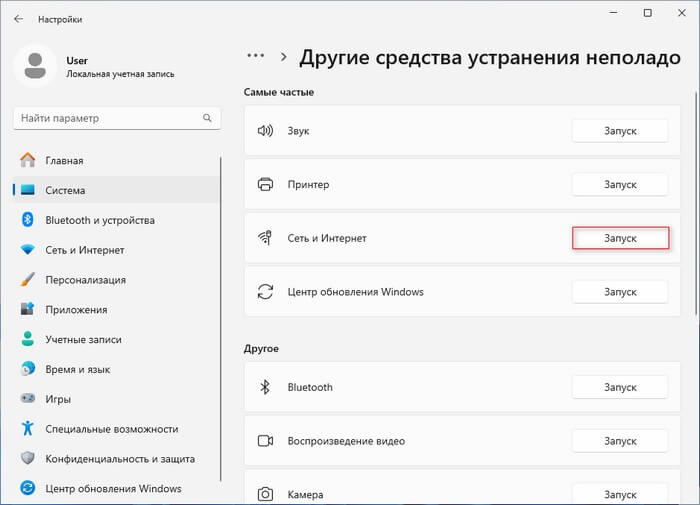Viewport: 700px width, 505px height.
Task: Click the Учетные записи person icon
Action: point(28,339)
